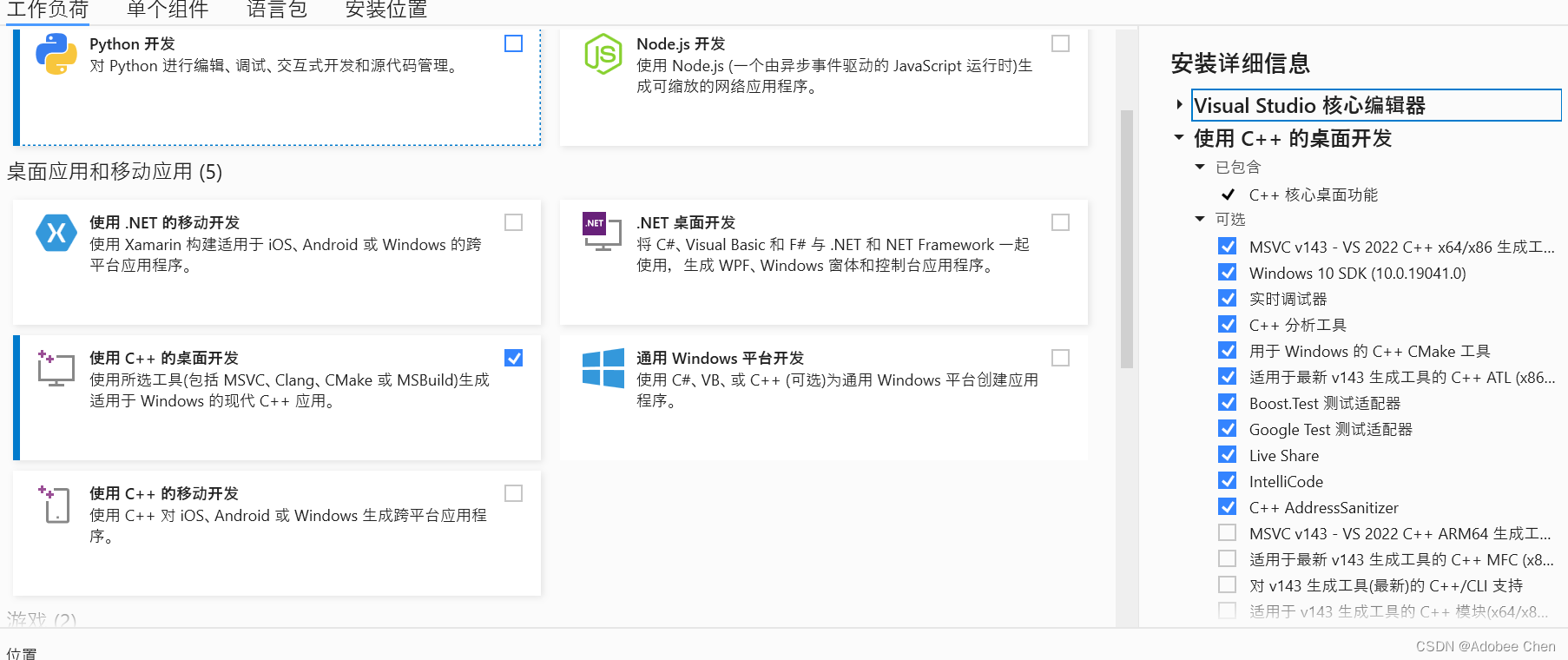Click the 位置 label at bottom
Viewport: 1568px width, 660px height.
(22, 653)
